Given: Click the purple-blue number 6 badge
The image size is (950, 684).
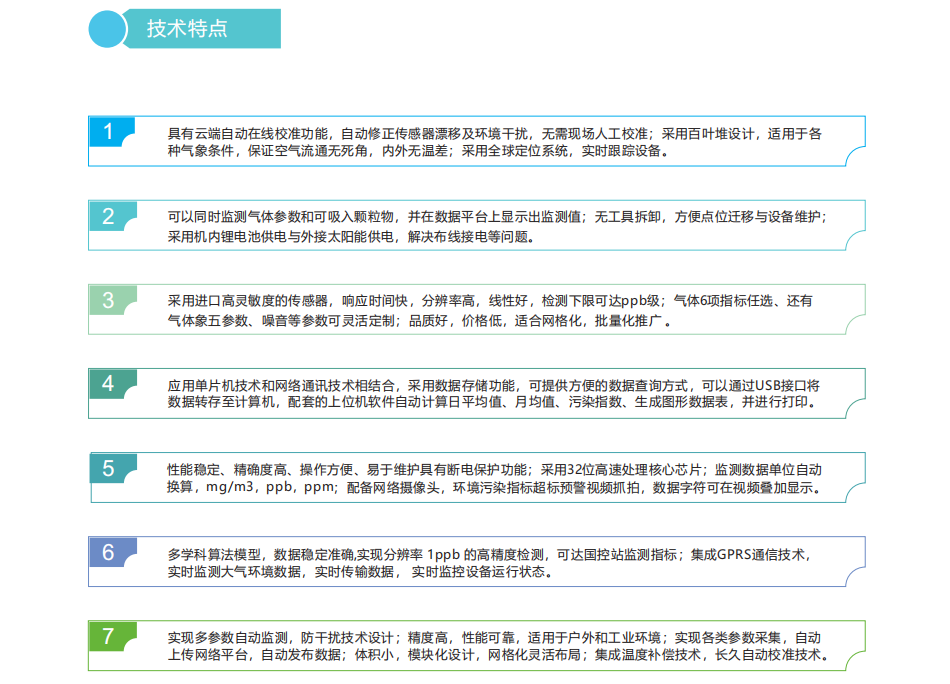Looking at the screenshot, I should [x=110, y=552].
